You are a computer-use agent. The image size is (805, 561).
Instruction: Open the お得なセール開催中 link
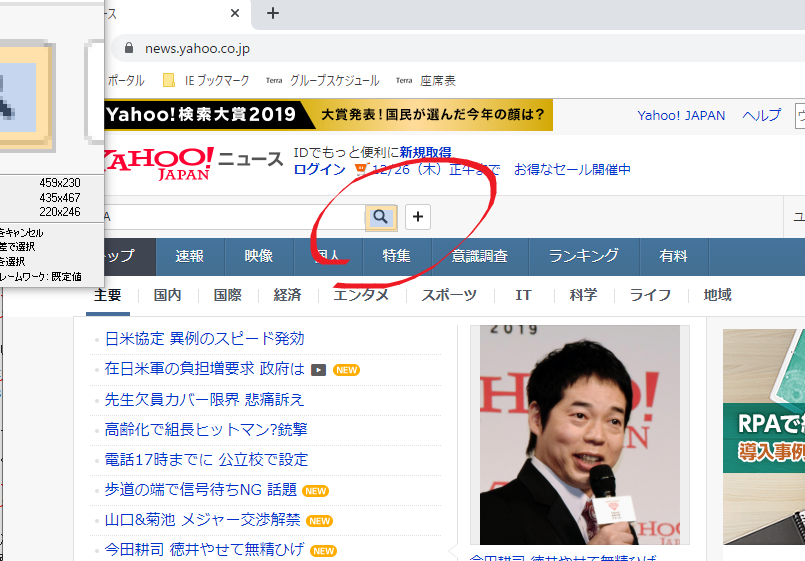tap(572, 169)
